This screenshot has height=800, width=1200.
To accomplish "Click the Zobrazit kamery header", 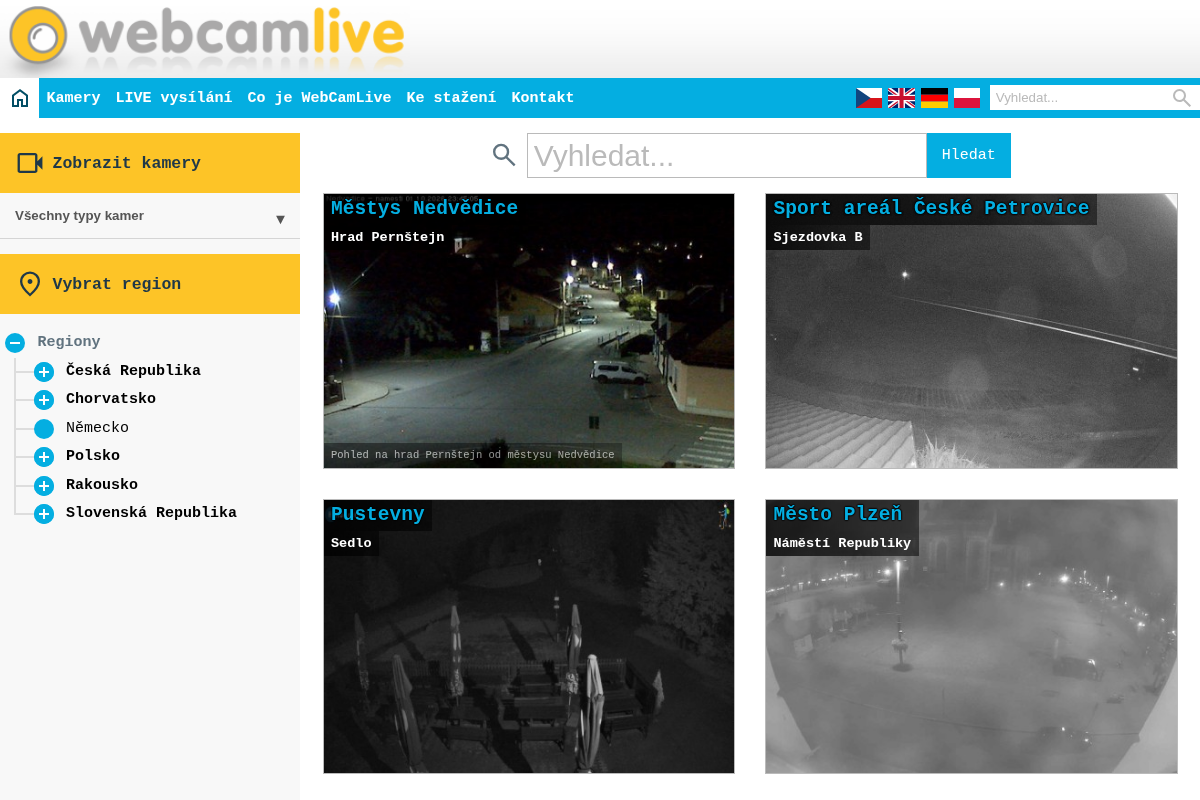I will pos(150,163).
